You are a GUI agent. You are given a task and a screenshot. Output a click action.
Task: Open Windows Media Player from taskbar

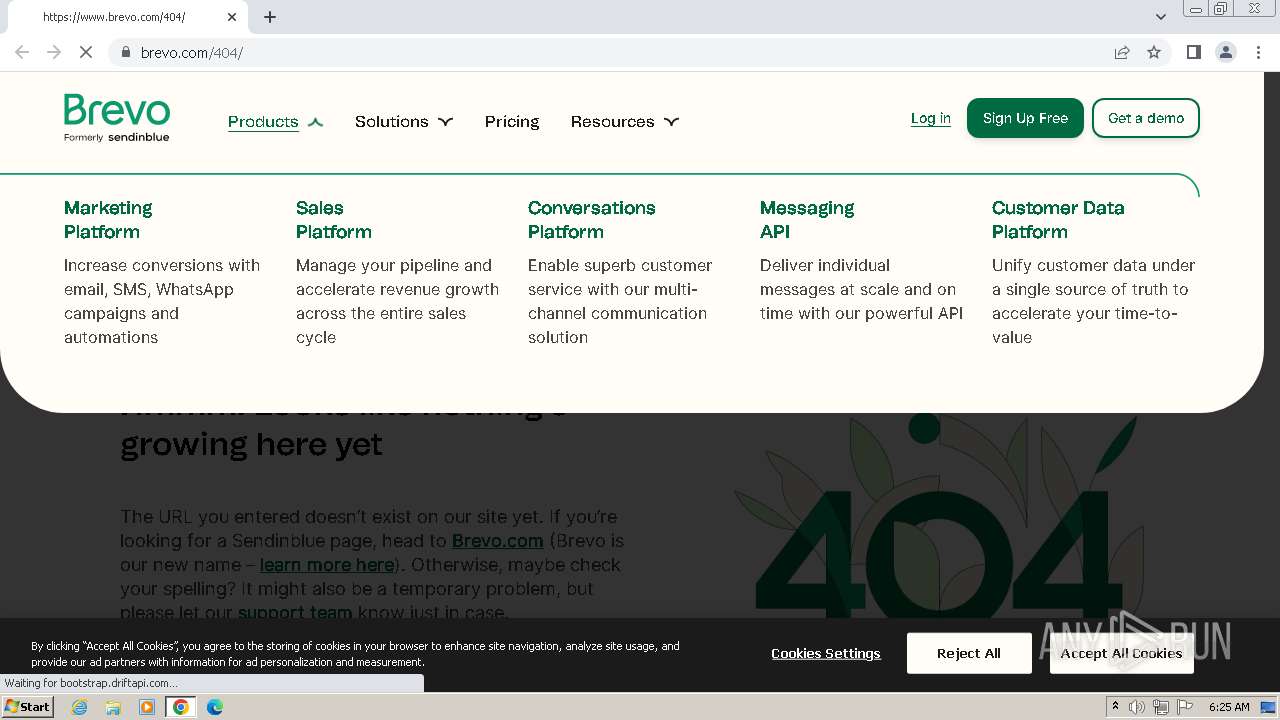[x=147, y=707]
